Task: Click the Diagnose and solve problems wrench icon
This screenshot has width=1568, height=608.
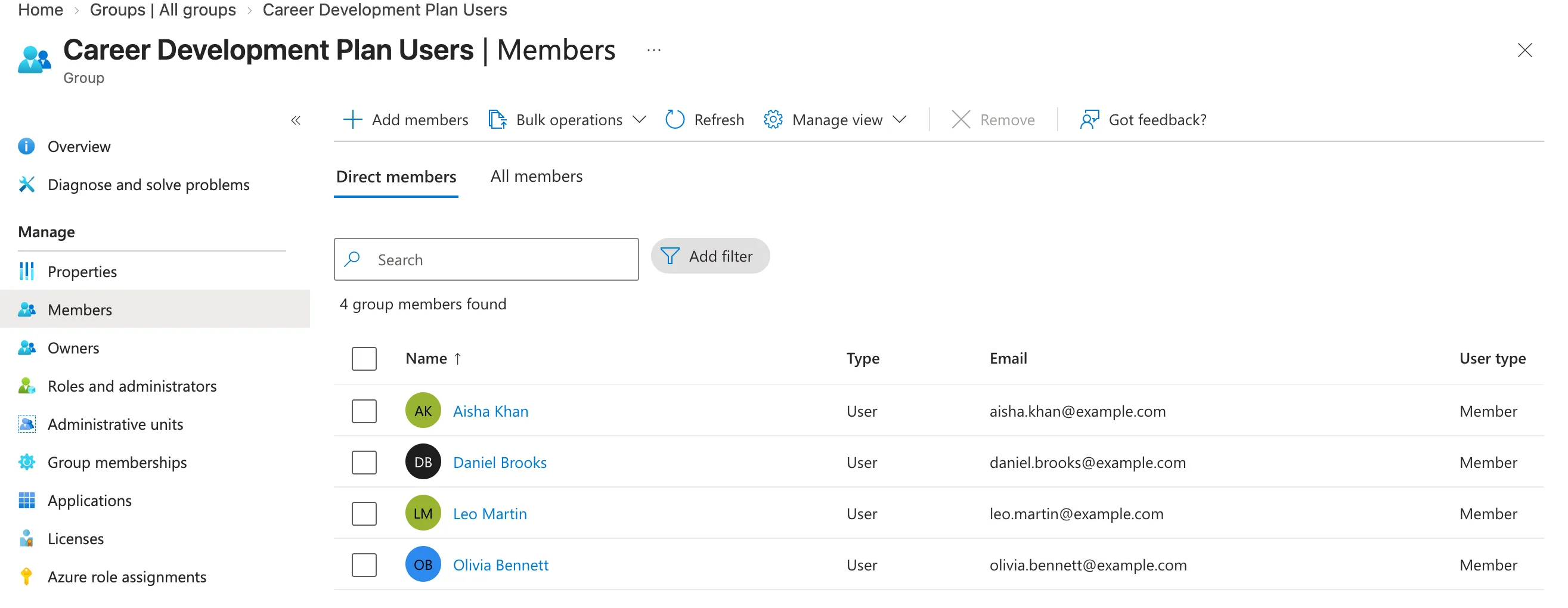Action: (26, 184)
